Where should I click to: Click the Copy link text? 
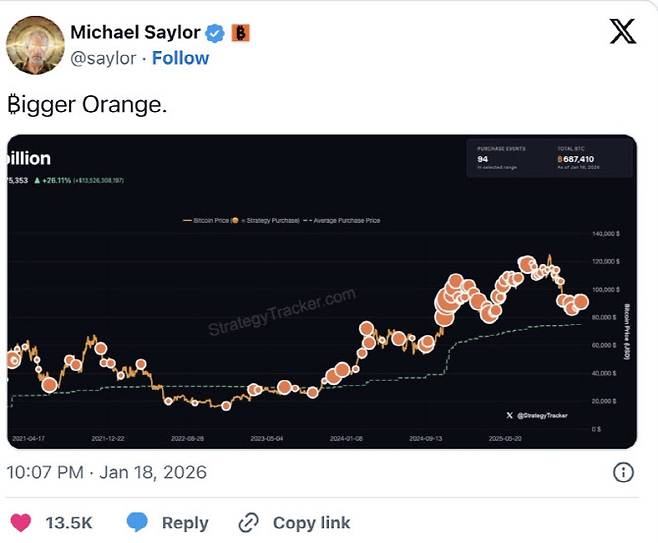(x=311, y=522)
